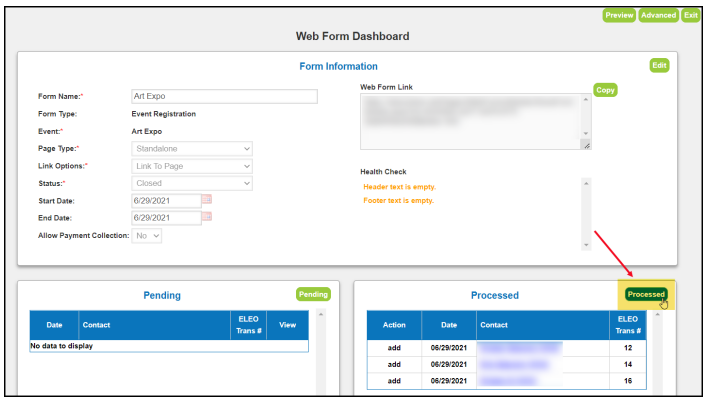The width and height of the screenshot is (711, 398).
Task: Click Pending table Contact column header
Action: pyautogui.click(x=155, y=325)
